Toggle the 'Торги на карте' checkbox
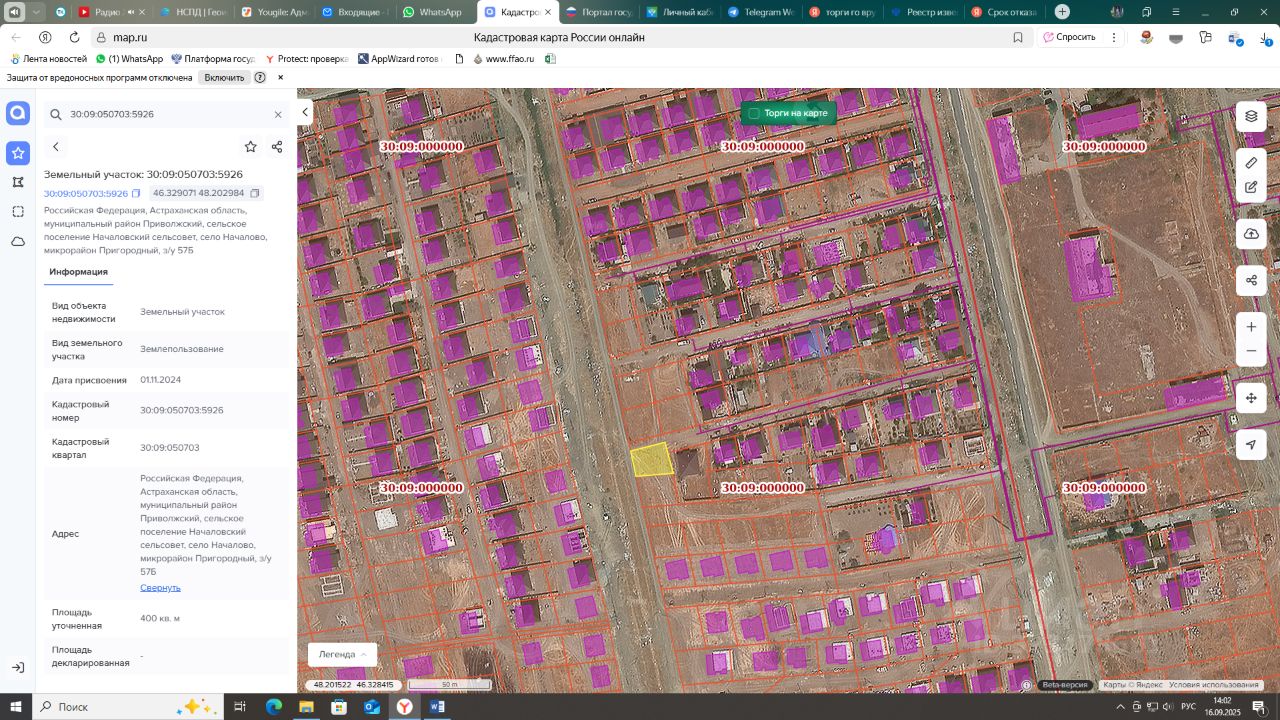This screenshot has height=720, width=1280. tap(754, 114)
